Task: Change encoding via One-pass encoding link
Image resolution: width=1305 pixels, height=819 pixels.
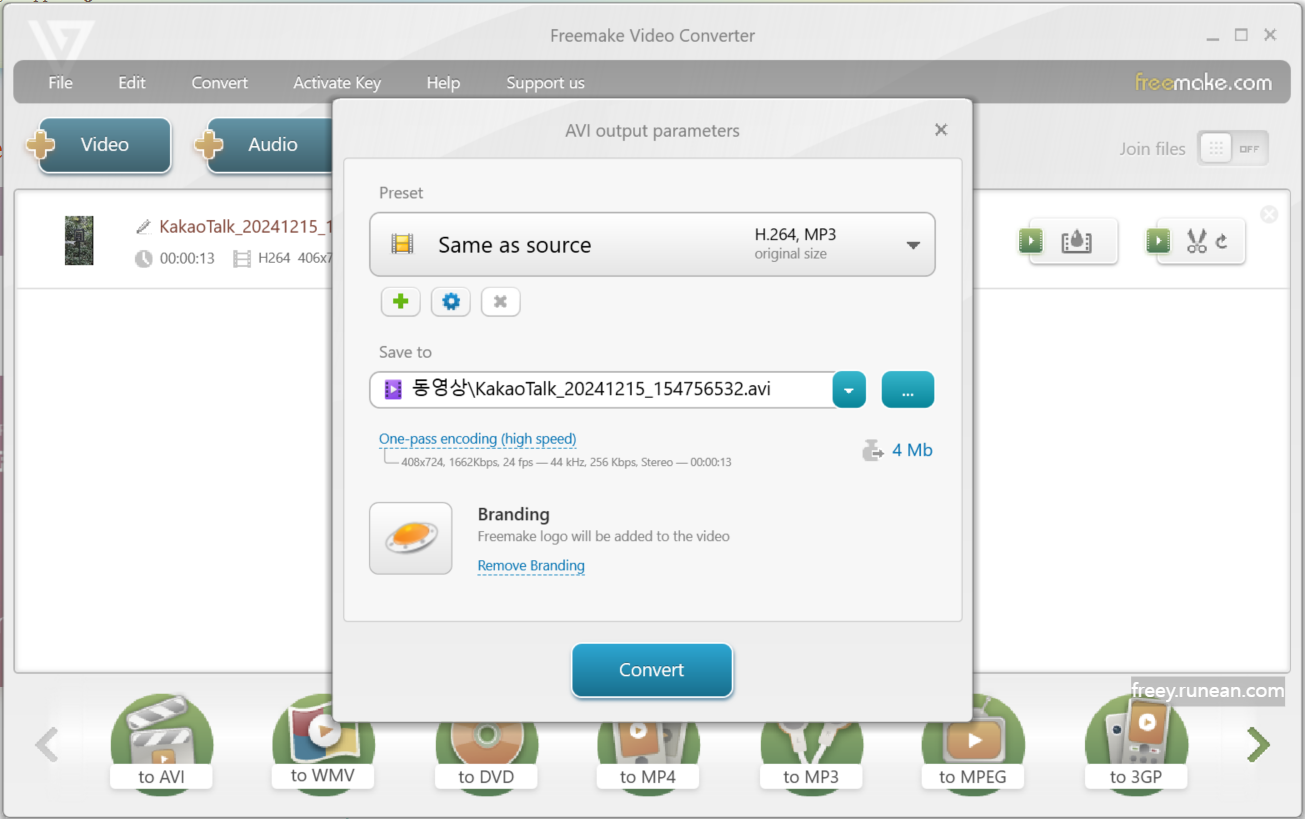Action: pos(477,439)
